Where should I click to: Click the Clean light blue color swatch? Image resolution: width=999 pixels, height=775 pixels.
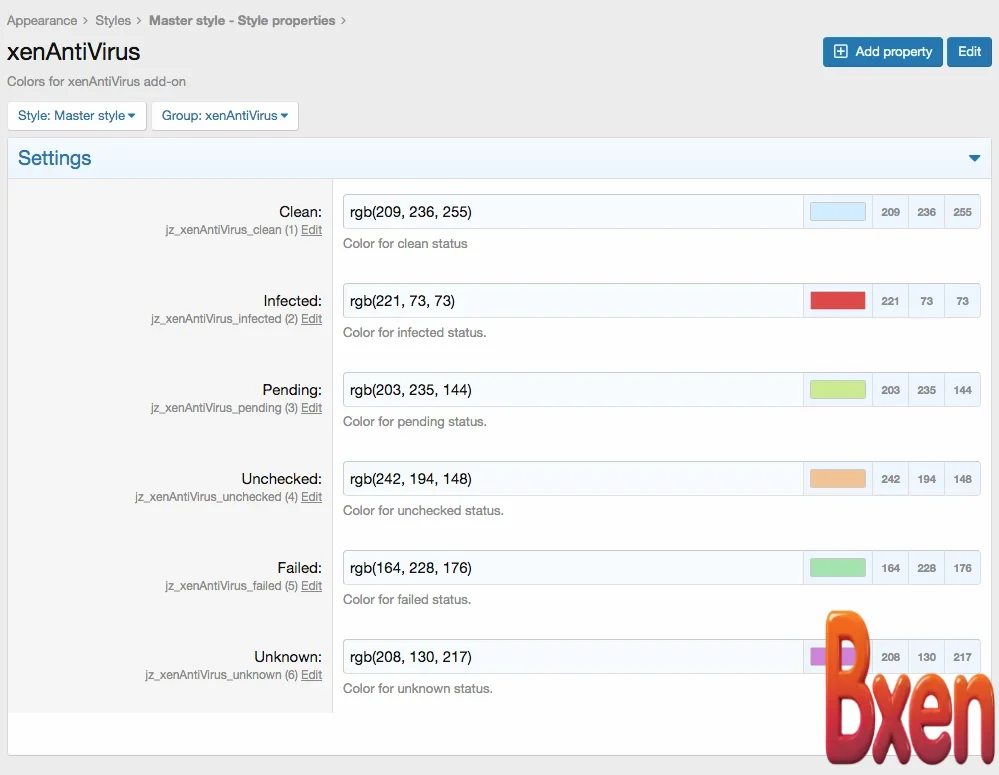837,212
